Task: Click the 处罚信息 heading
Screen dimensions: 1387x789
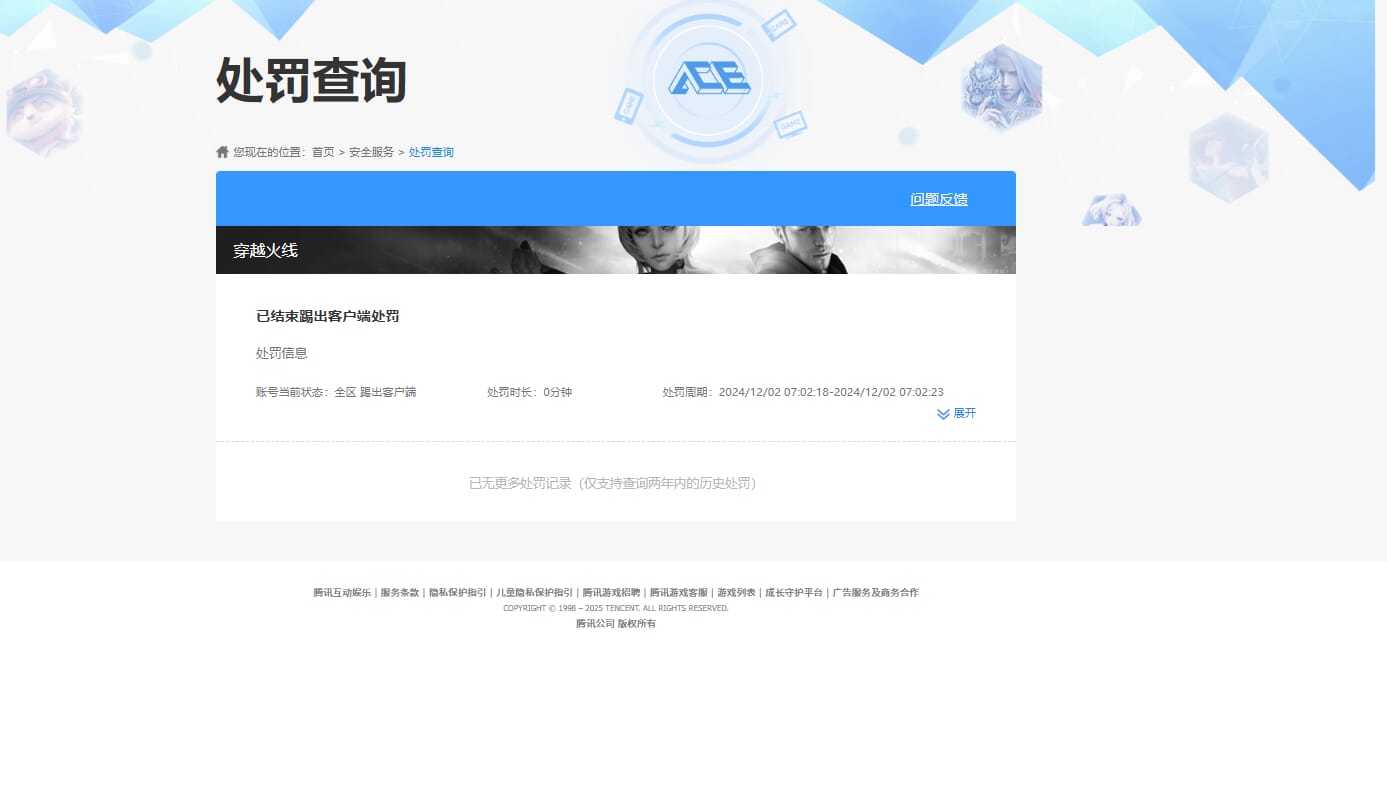Action: point(282,353)
